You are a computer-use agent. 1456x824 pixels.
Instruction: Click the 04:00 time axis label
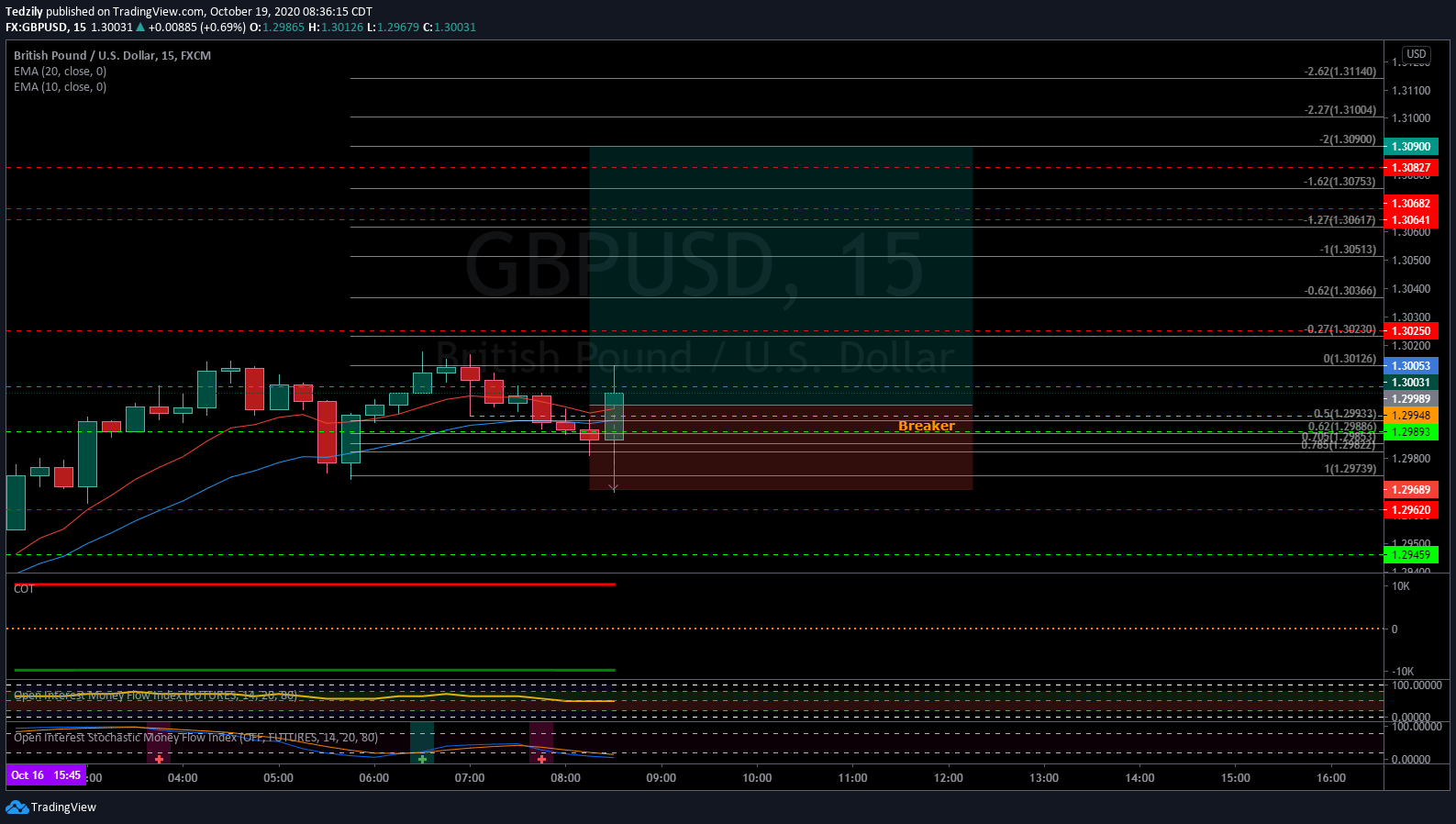tap(183, 778)
